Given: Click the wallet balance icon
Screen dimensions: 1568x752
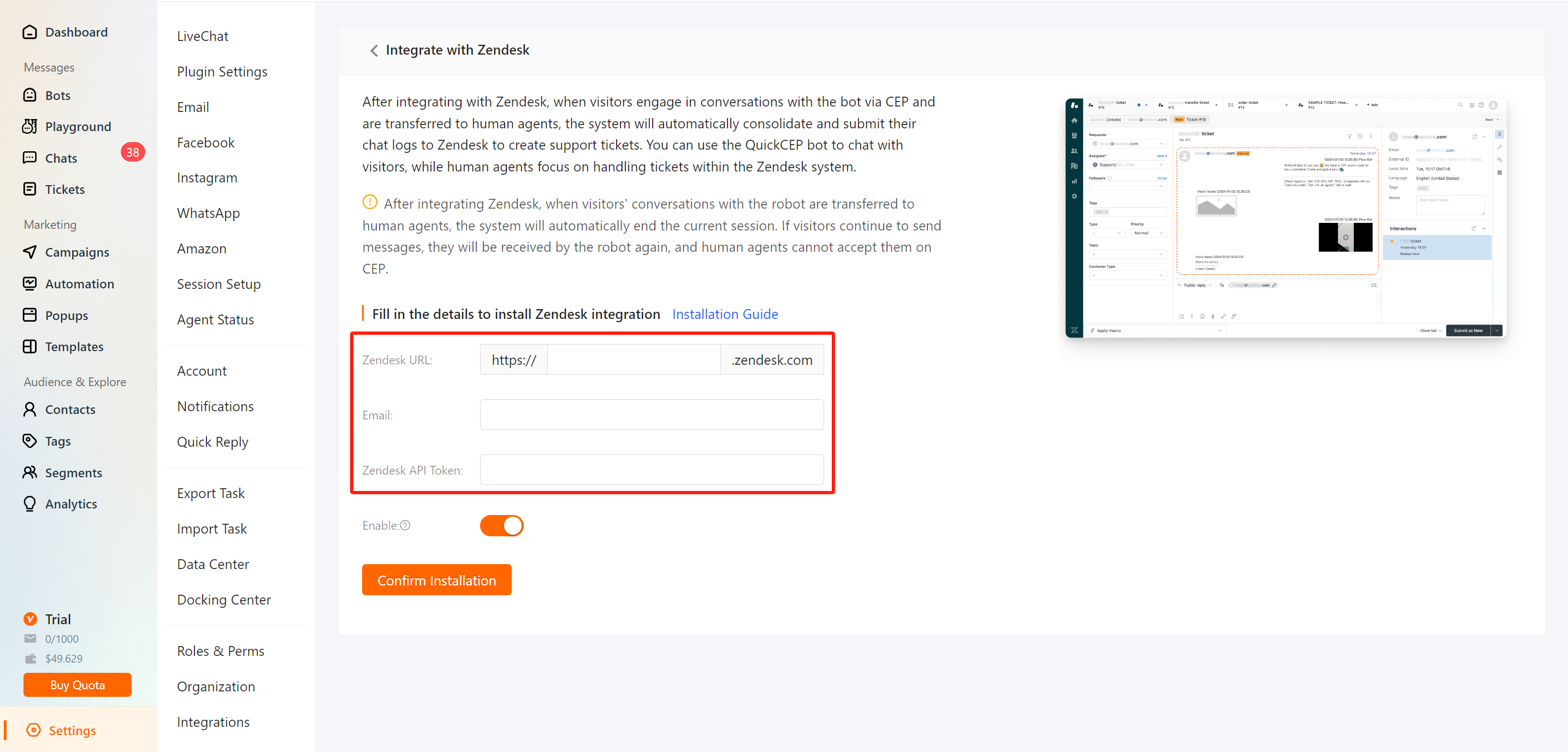Looking at the screenshot, I should (30, 658).
